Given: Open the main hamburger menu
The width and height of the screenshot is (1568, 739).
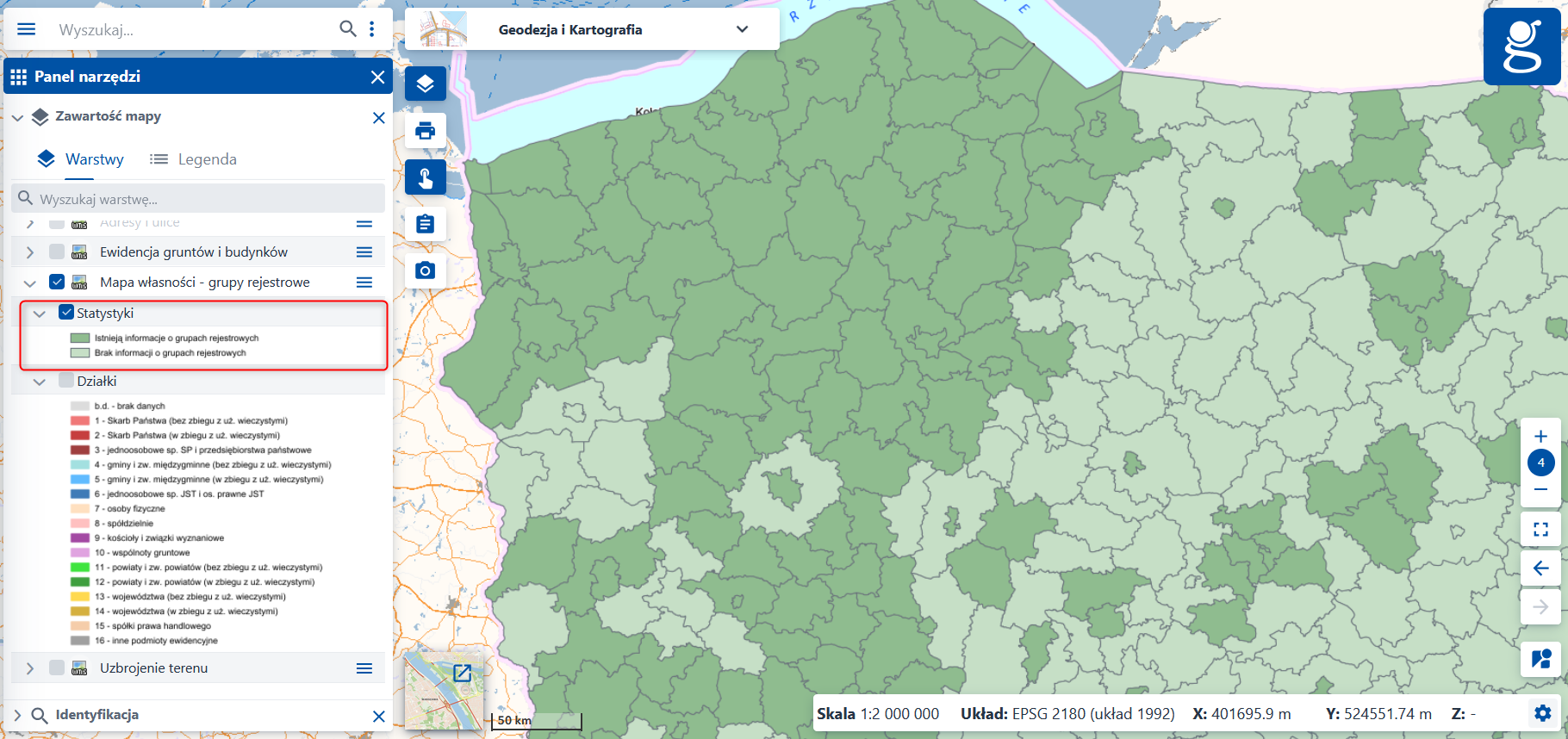Looking at the screenshot, I should point(27,29).
